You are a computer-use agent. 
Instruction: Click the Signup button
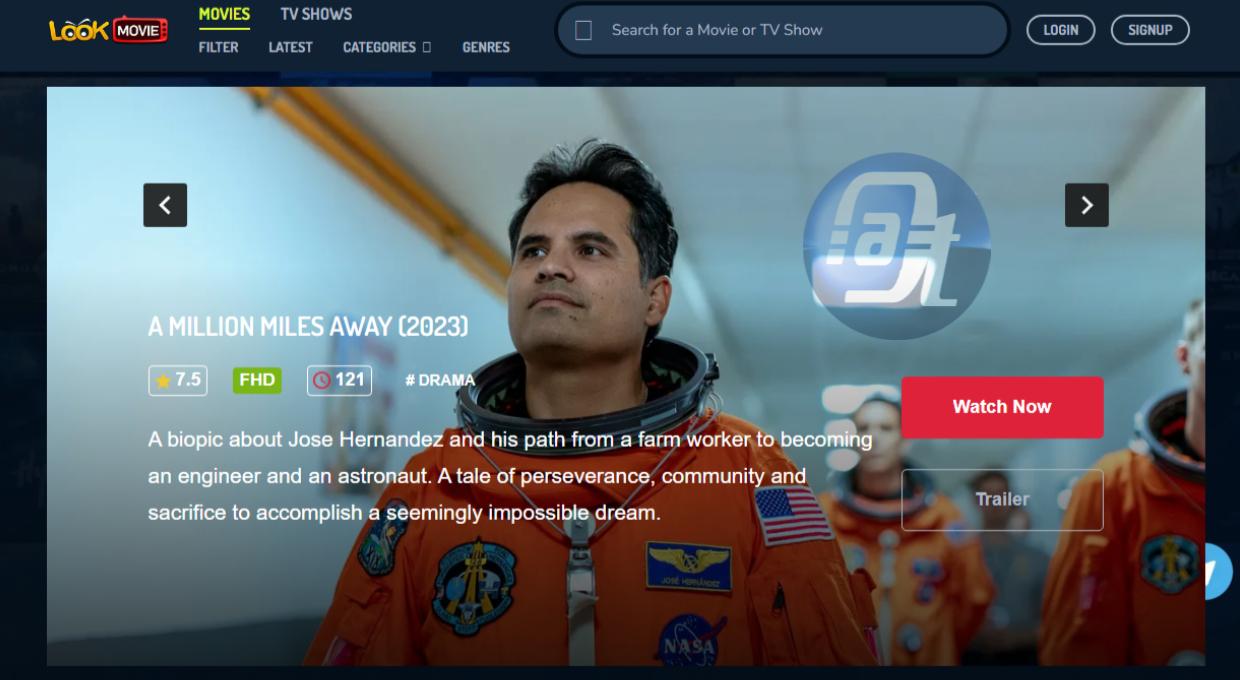(1150, 30)
